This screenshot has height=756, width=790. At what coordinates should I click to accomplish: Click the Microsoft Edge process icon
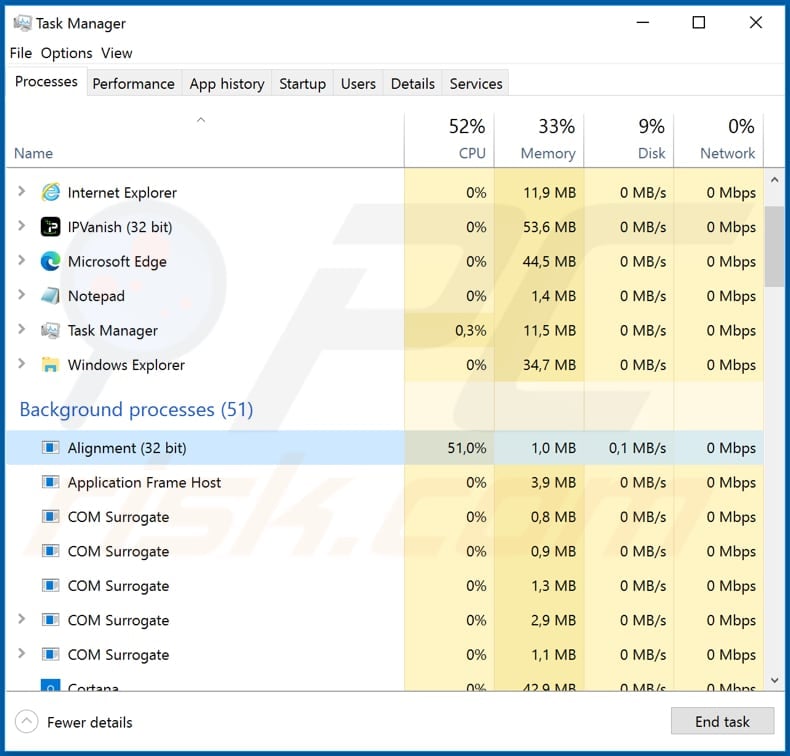(x=50, y=261)
